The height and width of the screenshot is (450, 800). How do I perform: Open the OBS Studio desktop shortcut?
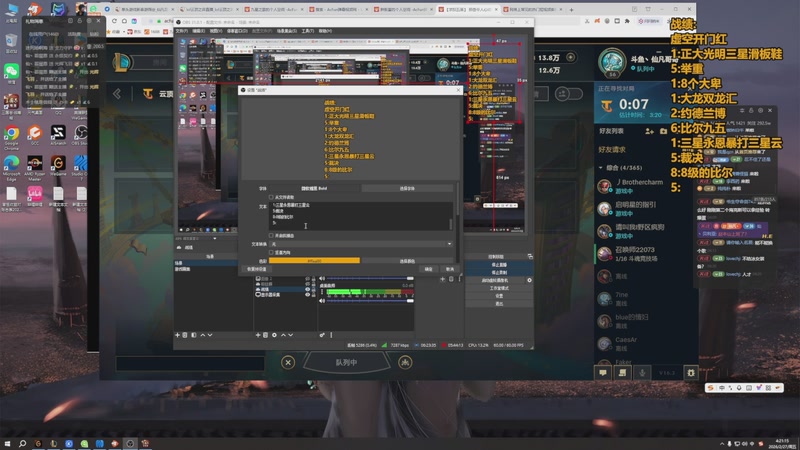[x=81, y=136]
